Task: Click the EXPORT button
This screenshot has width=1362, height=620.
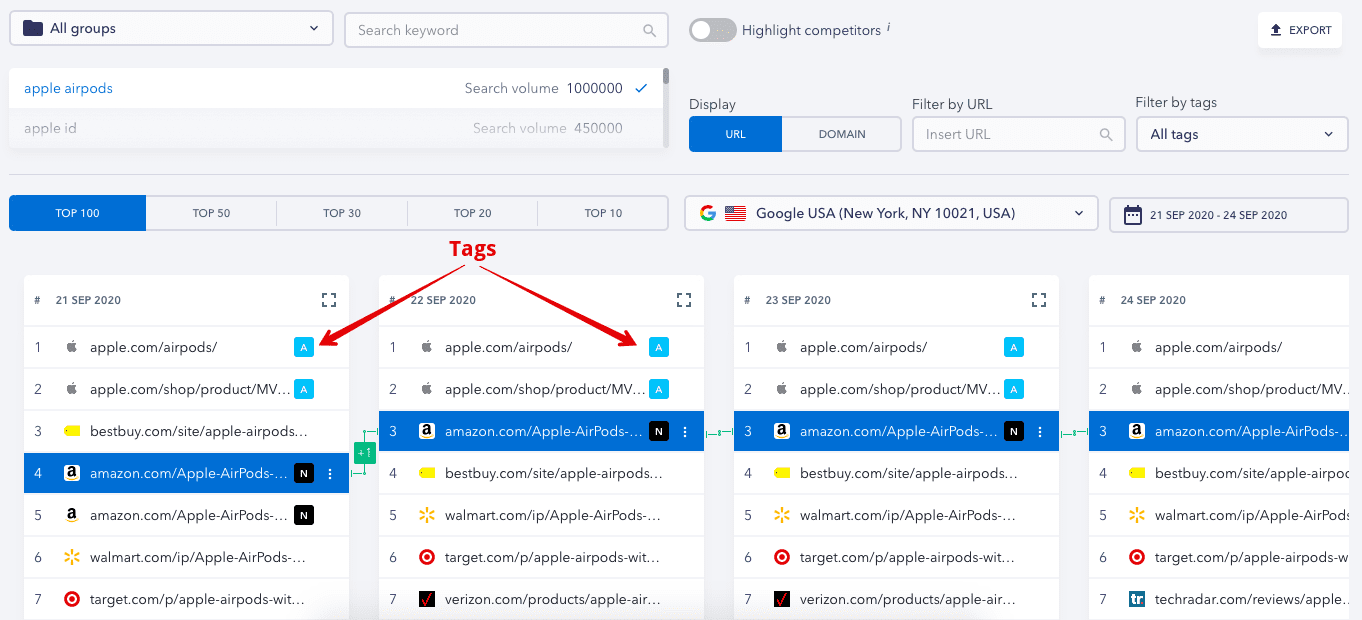Action: coord(1300,30)
